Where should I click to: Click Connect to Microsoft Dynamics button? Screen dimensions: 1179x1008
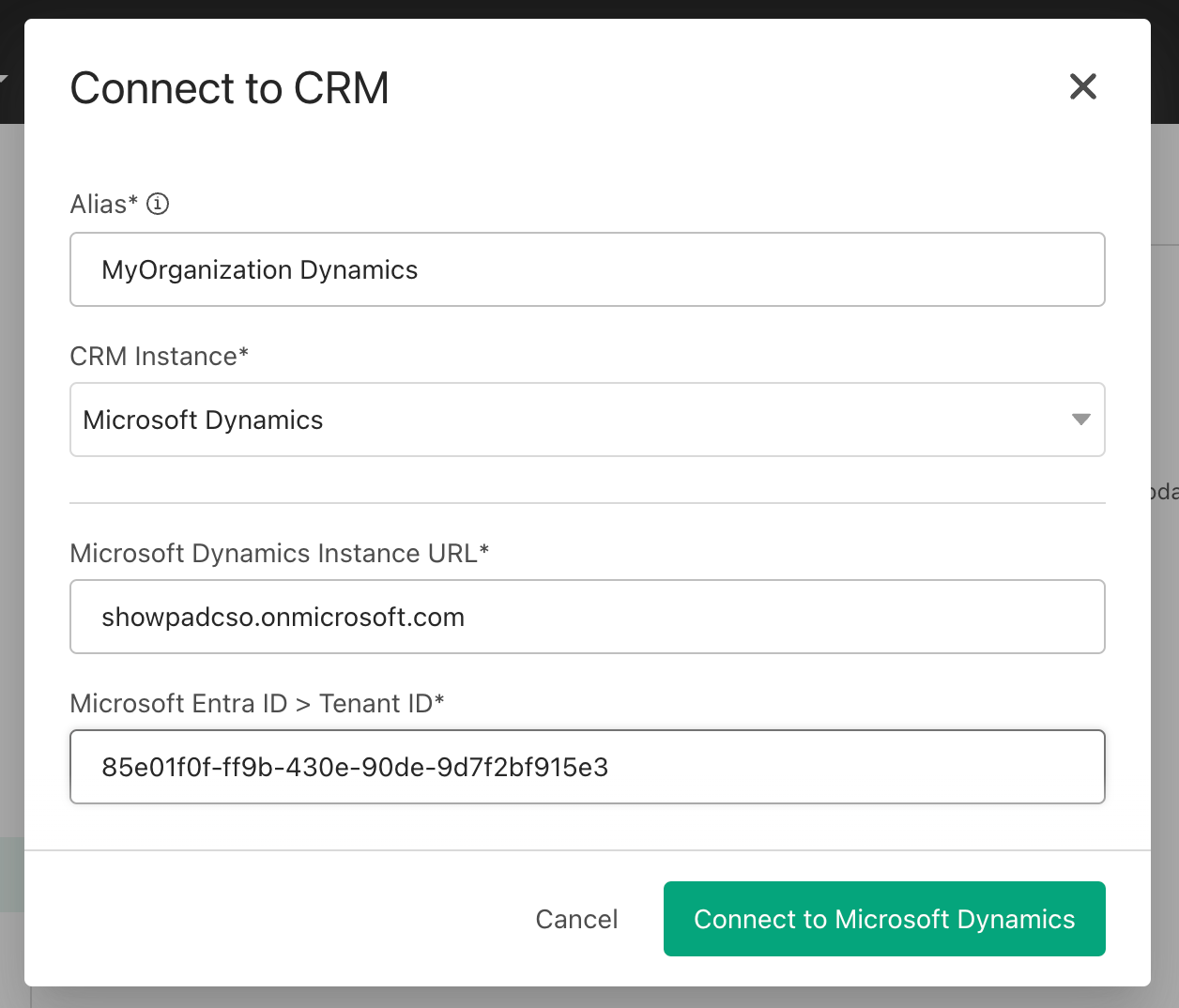coord(884,919)
